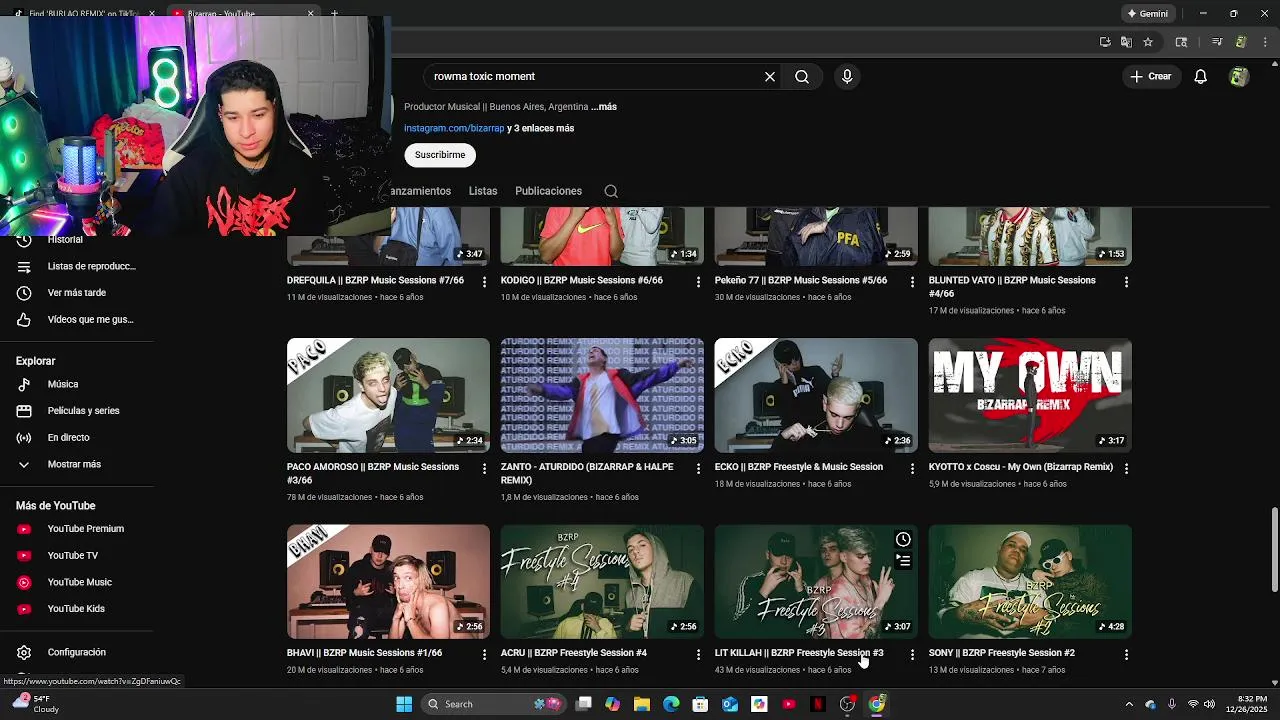Viewport: 1280px width, 720px height.
Task: Open options menu for Pekeño 77 video
Action: 912,282
